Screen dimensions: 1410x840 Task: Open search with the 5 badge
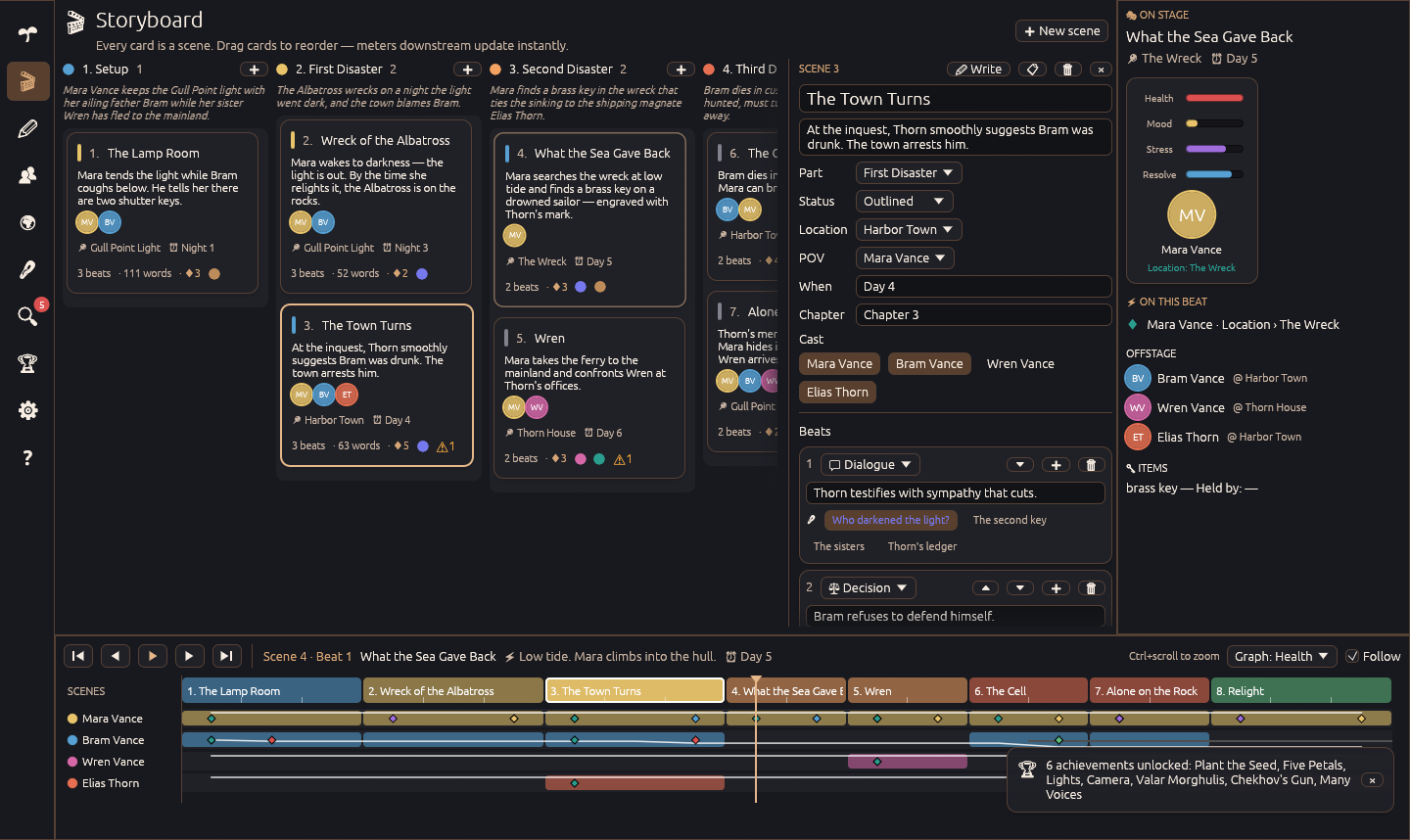pyautogui.click(x=27, y=315)
